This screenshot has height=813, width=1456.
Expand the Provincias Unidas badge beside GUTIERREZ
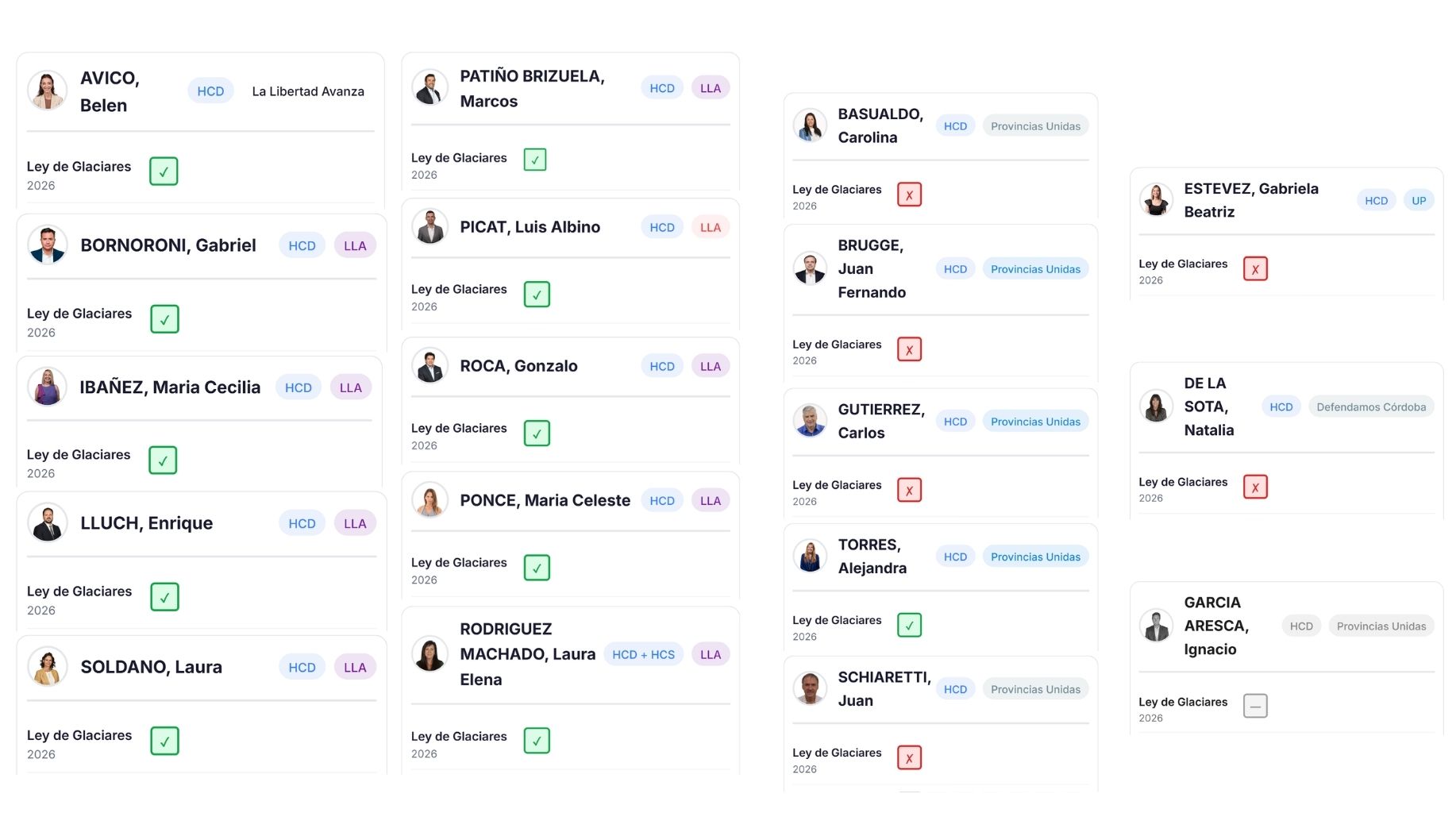[x=1035, y=421]
